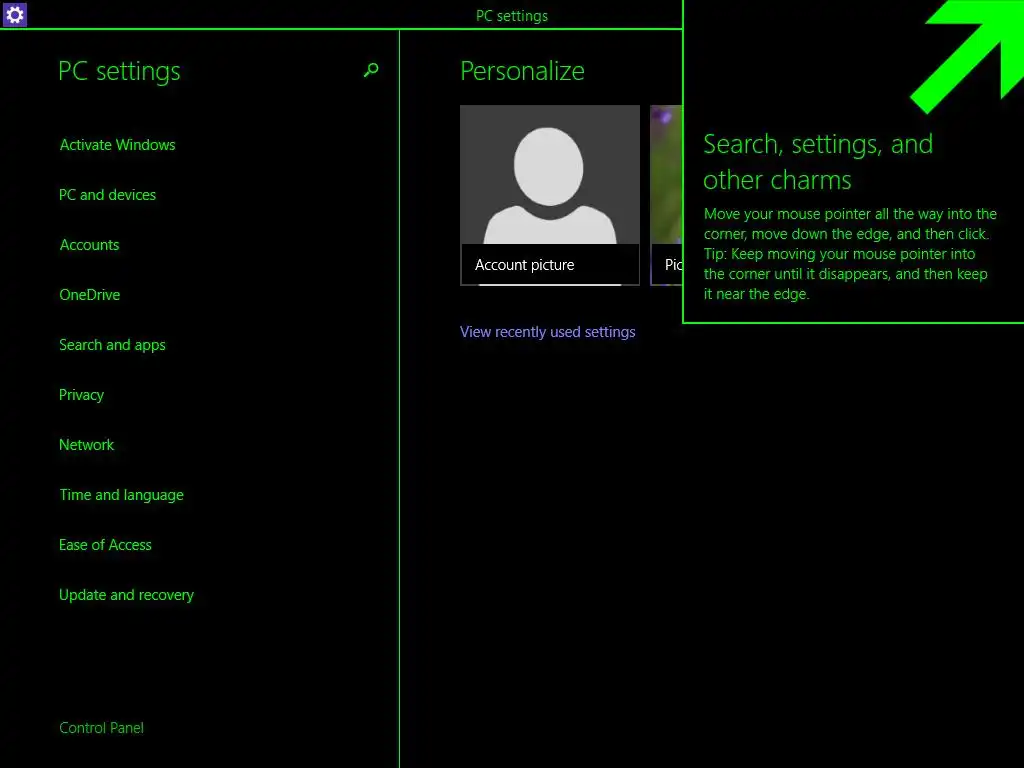The image size is (1024, 768).
Task: Click the PC settings pane heading
Action: click(119, 71)
